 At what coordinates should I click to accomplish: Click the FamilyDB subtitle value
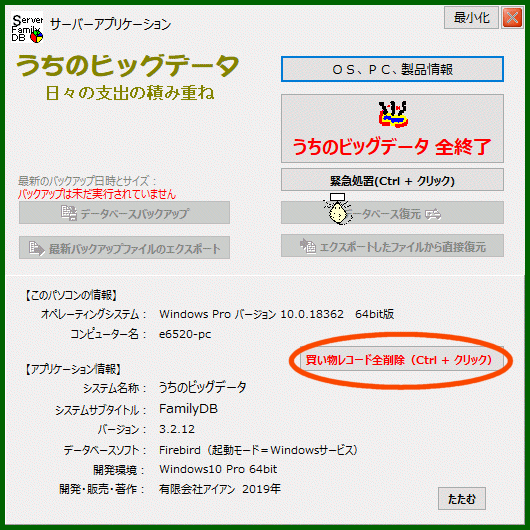tap(188, 409)
